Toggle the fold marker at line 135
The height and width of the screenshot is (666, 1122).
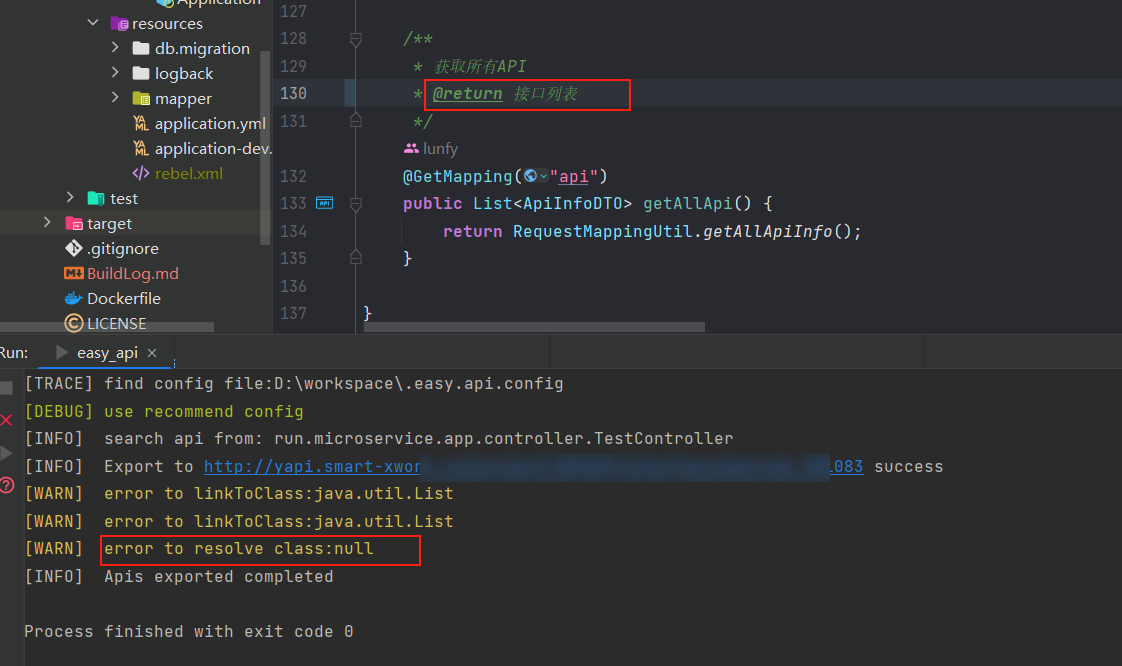[x=356, y=258]
